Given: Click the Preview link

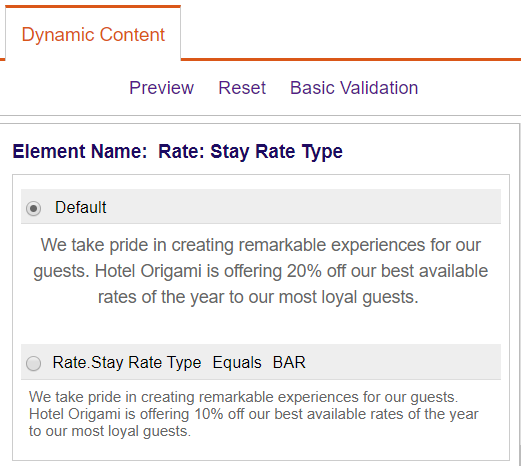Looking at the screenshot, I should (x=161, y=88).
